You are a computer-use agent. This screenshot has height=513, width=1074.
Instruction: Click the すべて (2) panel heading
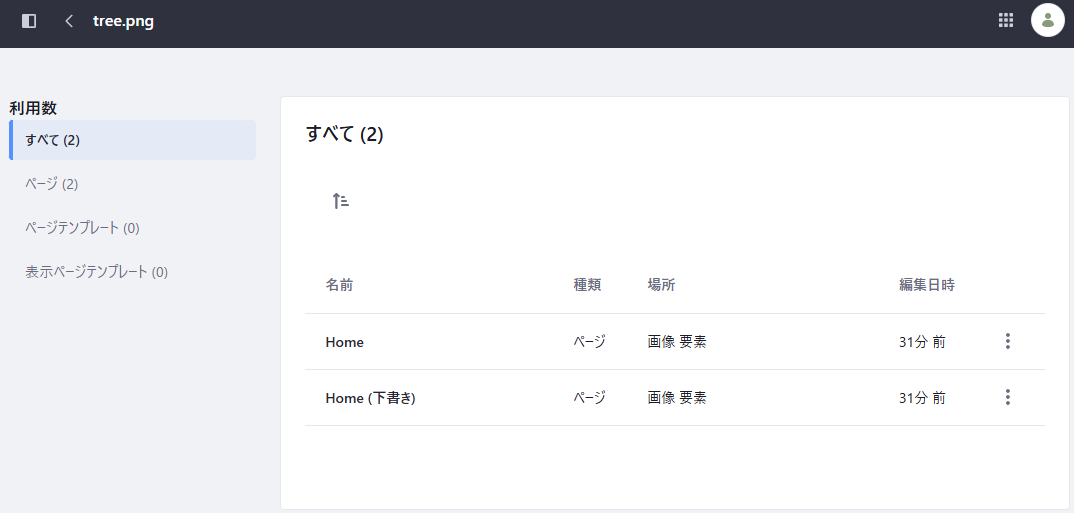tap(344, 135)
